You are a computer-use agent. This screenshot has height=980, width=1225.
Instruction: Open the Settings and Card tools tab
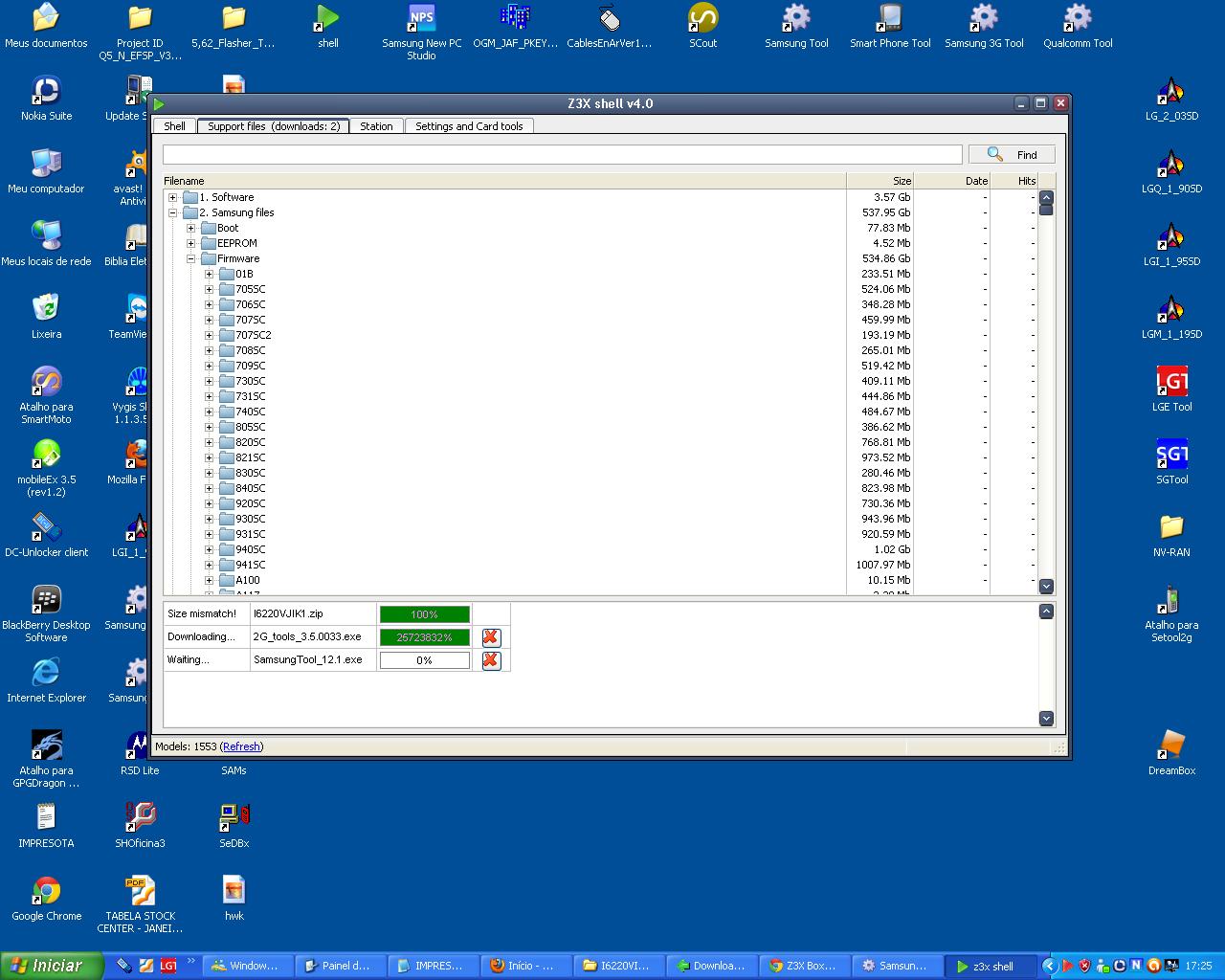click(x=469, y=126)
